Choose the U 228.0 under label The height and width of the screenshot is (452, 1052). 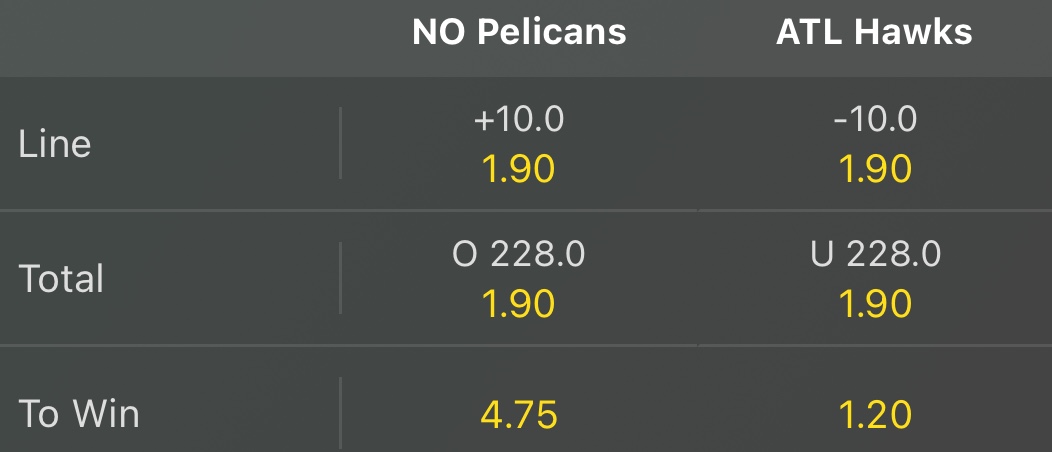(874, 255)
